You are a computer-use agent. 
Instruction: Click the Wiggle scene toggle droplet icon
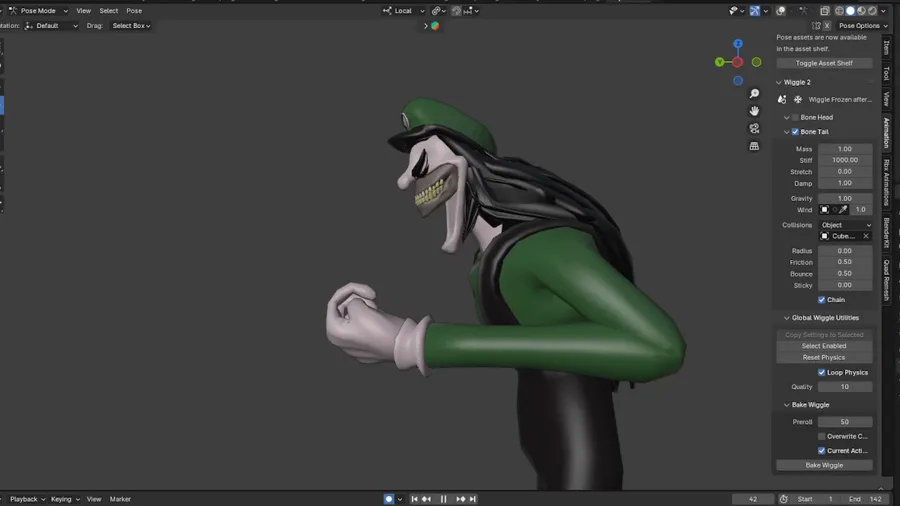pos(782,99)
